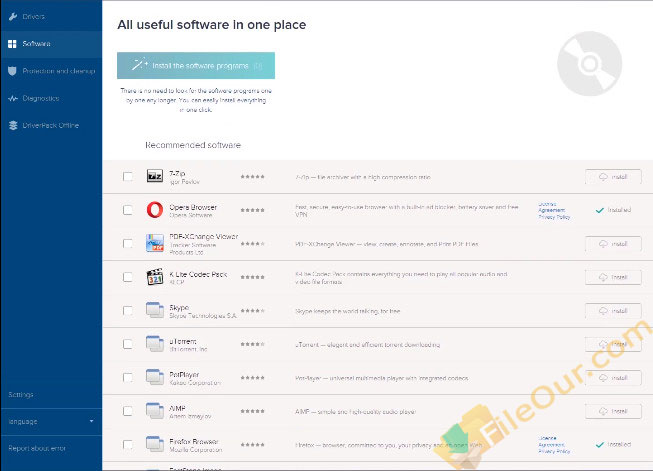Click the Skype row program icon
Screen dimensions: 653x471
[x=155, y=310]
